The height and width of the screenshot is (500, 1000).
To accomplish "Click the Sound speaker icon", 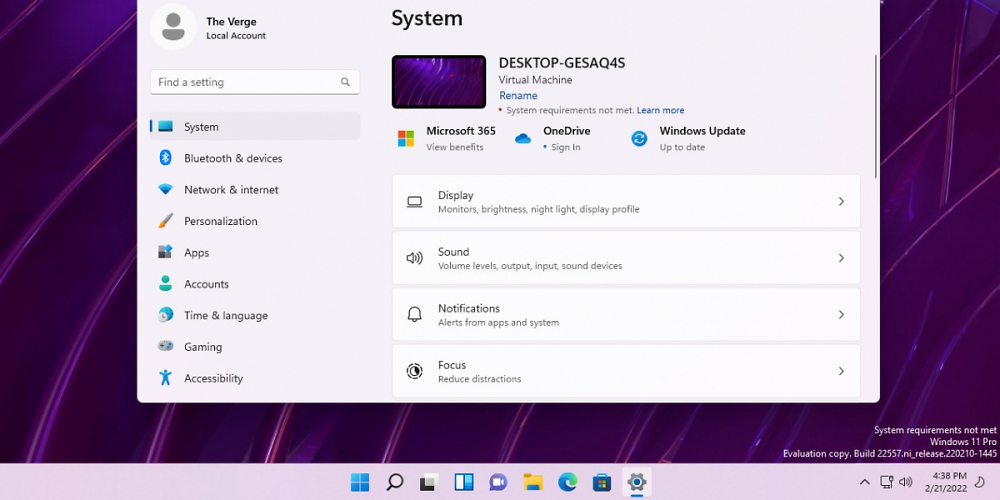I will click(415, 258).
